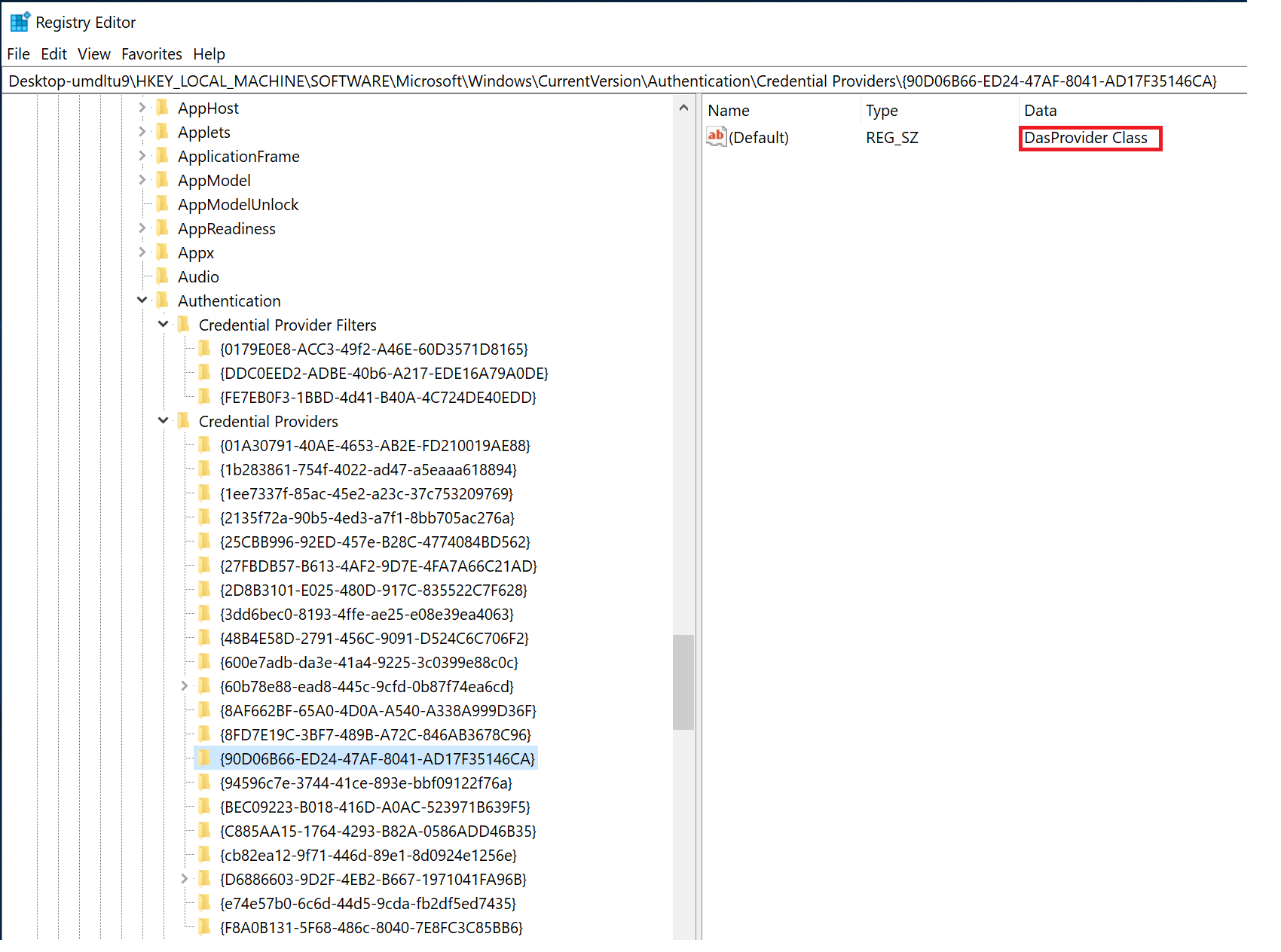Click the tree pane scrollbar thumb

(x=683, y=682)
